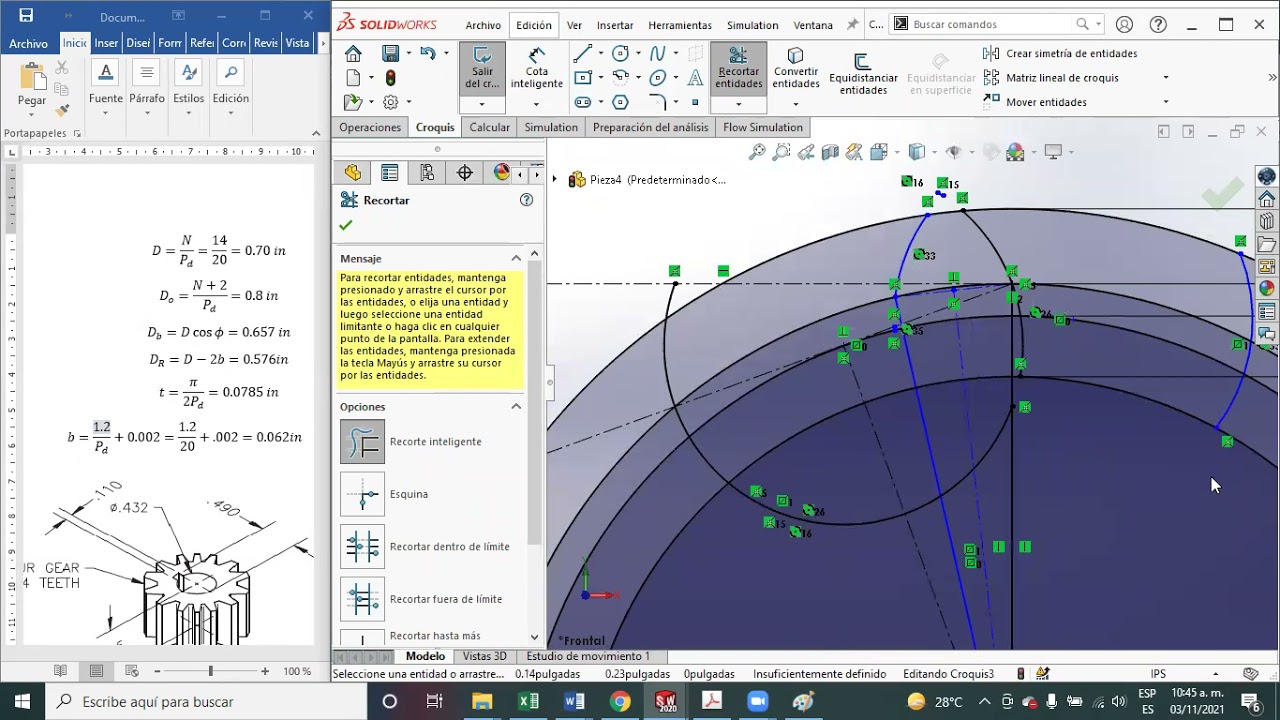Open the ConfigurationManager tab

click(x=427, y=173)
